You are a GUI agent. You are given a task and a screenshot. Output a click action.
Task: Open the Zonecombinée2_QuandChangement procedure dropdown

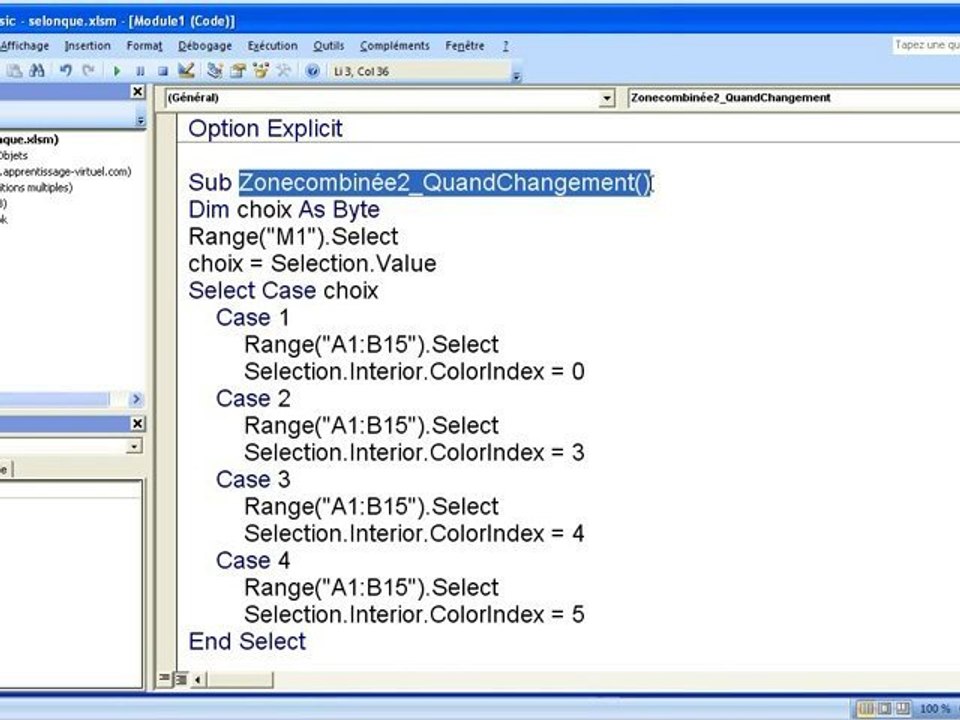tap(793, 98)
